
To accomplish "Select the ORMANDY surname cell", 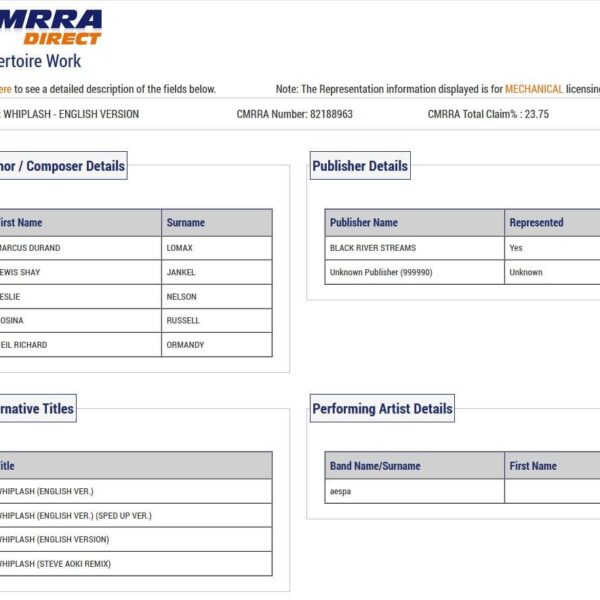I will click(x=217, y=345).
